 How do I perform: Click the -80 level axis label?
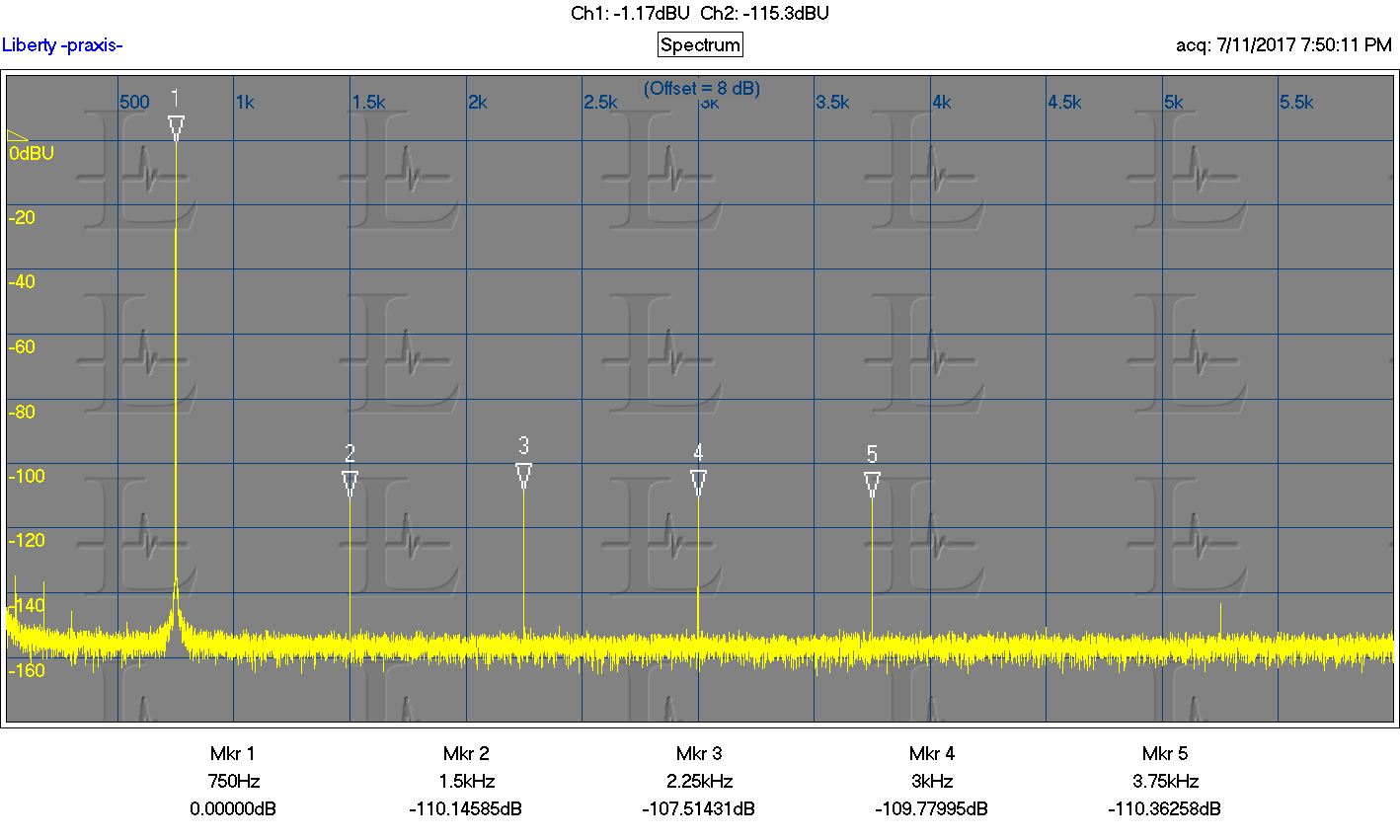[x=22, y=412]
